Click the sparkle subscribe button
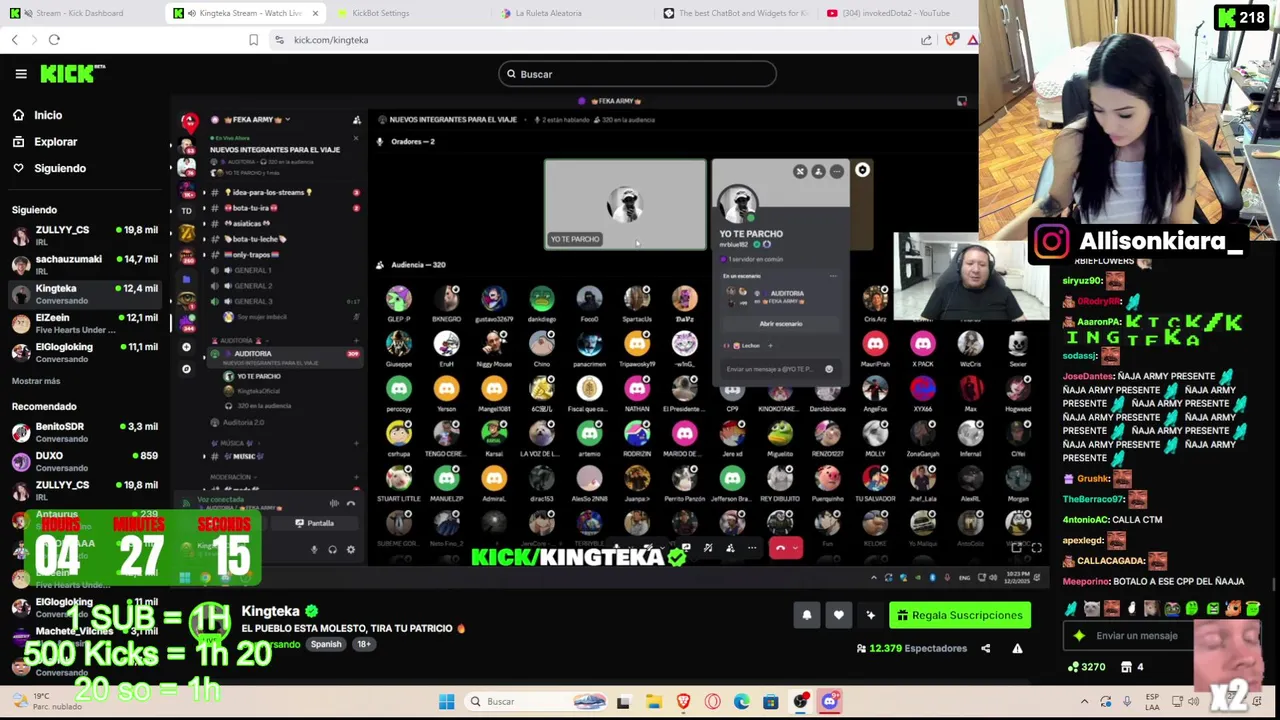Screen dimensions: 1280x720 871,615
